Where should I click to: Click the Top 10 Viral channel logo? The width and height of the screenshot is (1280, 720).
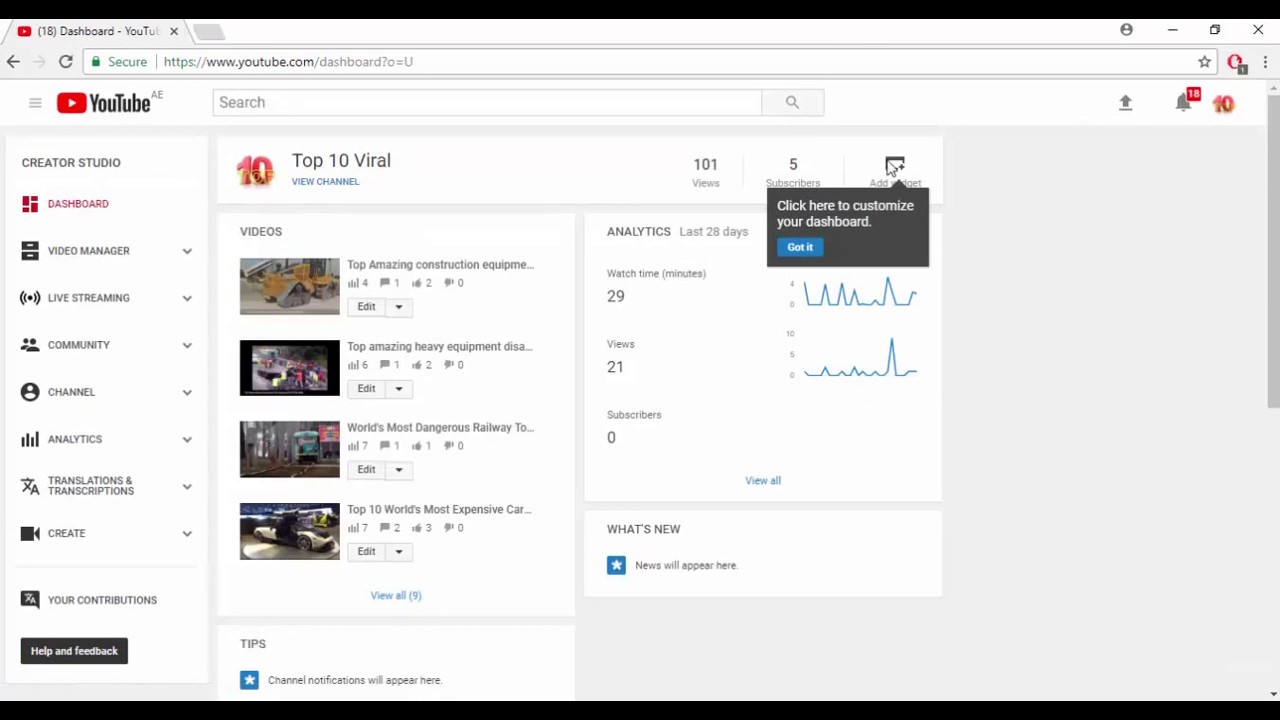pyautogui.click(x=255, y=171)
